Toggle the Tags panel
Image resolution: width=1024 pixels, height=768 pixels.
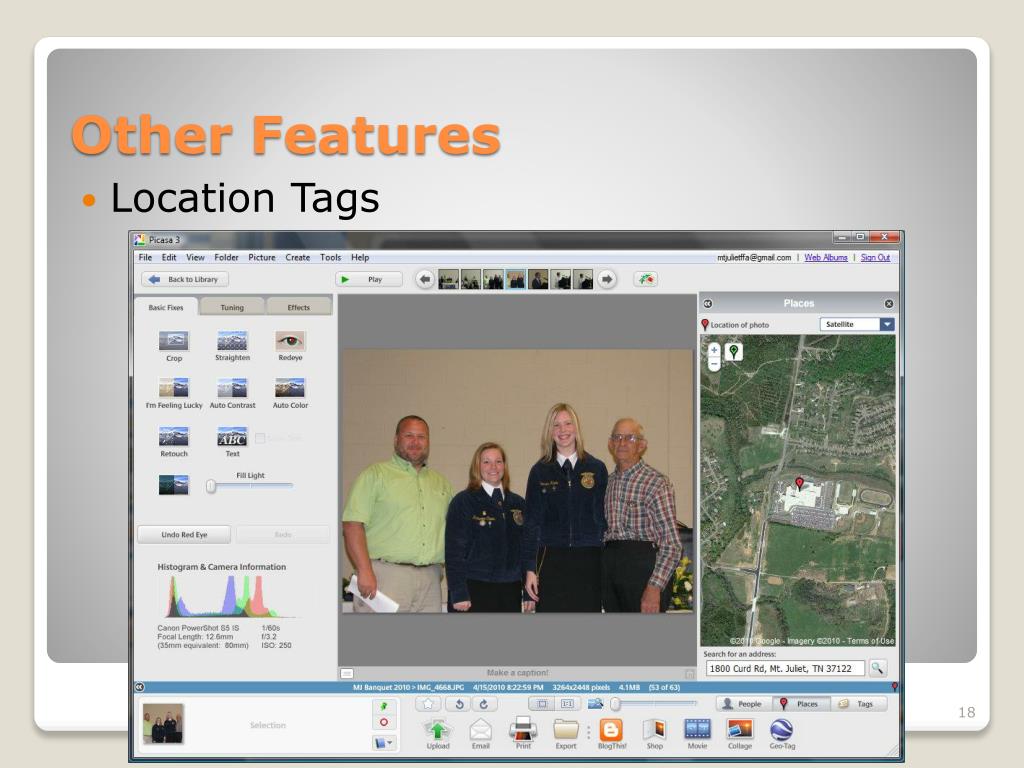point(858,704)
